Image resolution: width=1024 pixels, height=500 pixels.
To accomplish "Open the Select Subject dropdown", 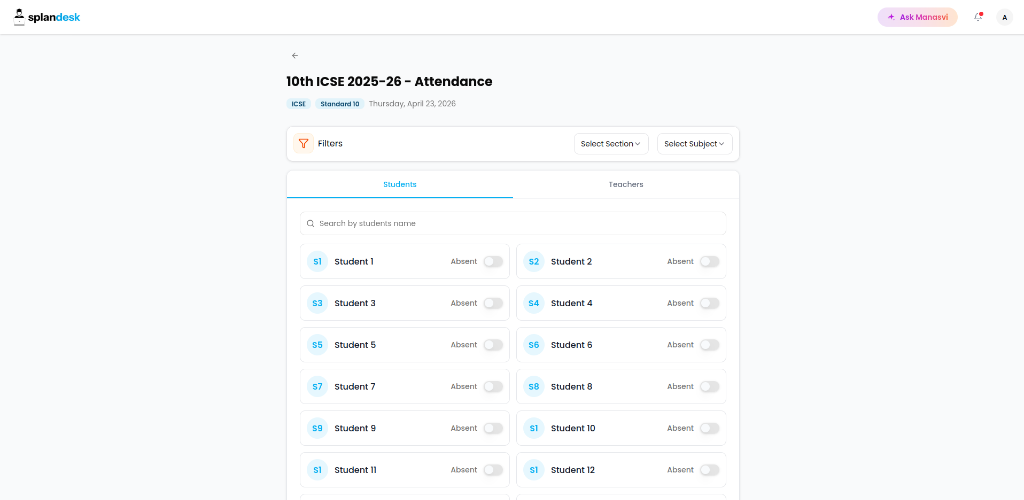I will coord(694,144).
